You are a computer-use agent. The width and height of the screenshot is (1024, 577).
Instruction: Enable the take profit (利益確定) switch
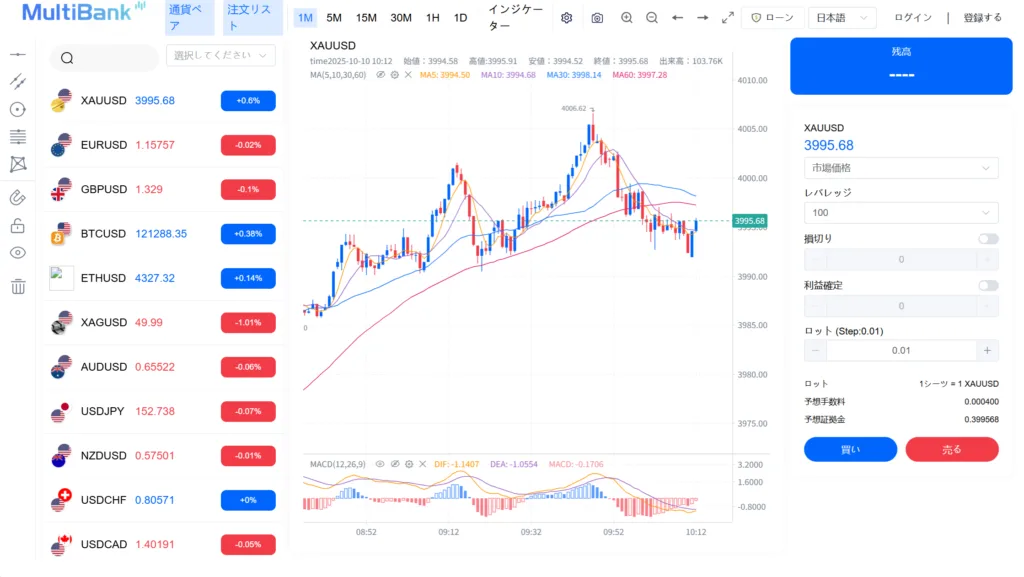(988, 285)
